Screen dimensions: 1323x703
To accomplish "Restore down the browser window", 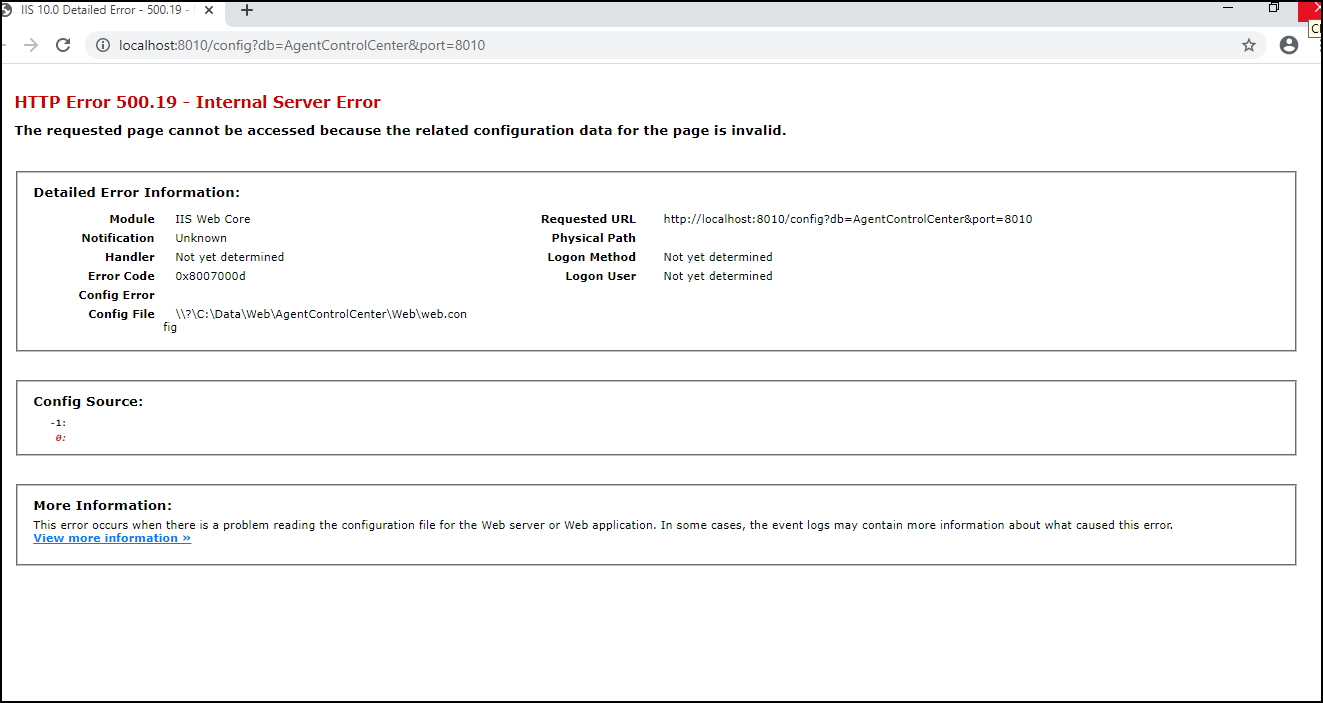I will tap(1274, 7).
